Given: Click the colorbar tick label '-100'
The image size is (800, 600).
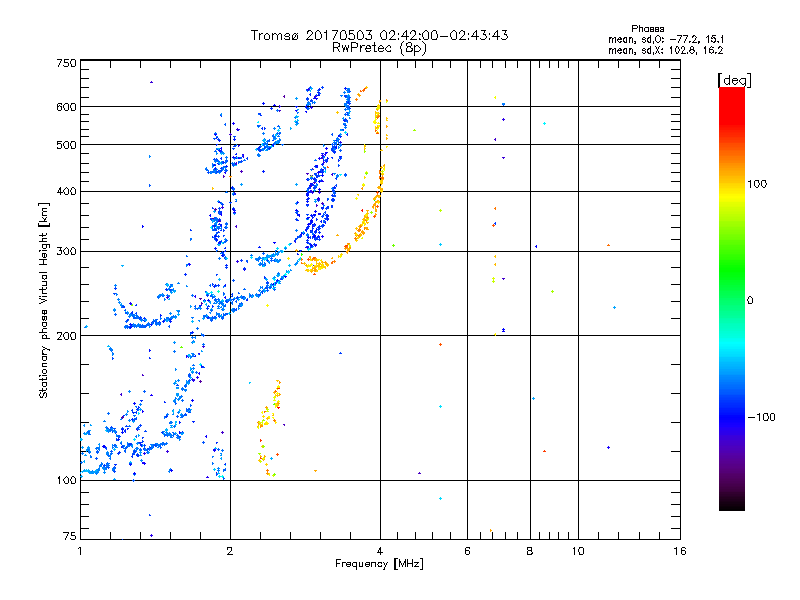Looking at the screenshot, I should point(762,417).
